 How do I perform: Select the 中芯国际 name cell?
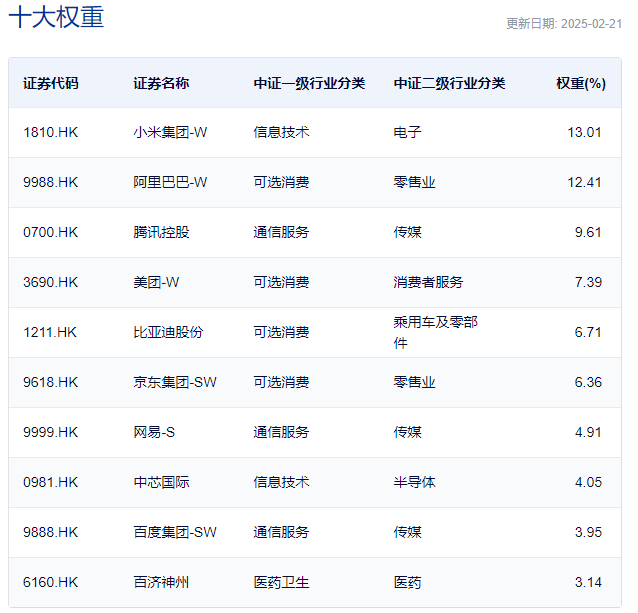pos(162,482)
